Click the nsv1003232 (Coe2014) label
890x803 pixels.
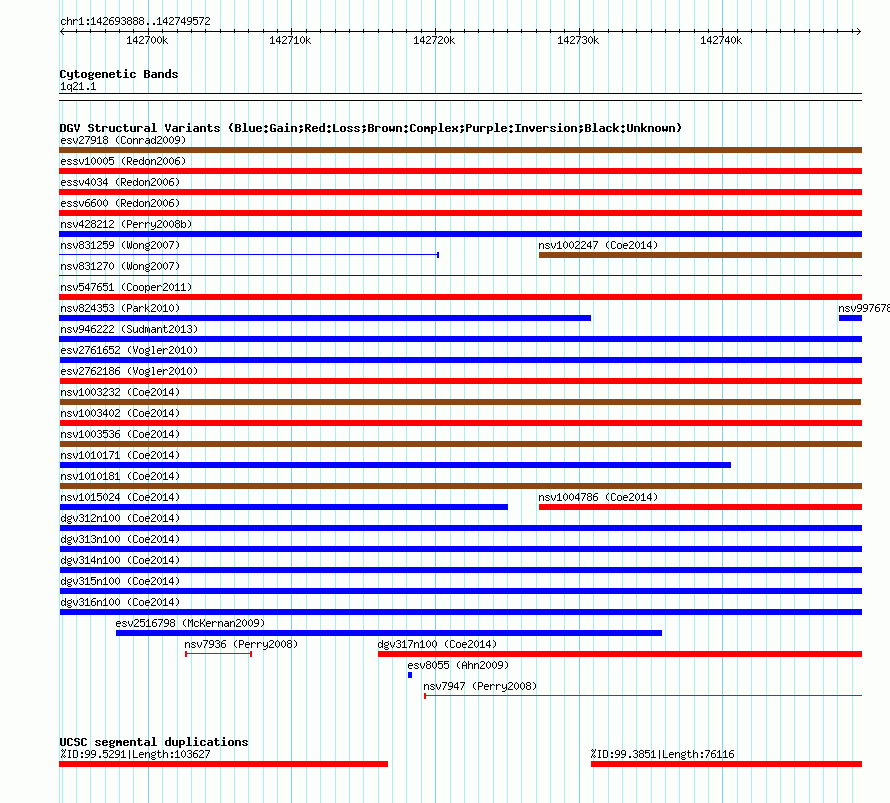(x=120, y=392)
